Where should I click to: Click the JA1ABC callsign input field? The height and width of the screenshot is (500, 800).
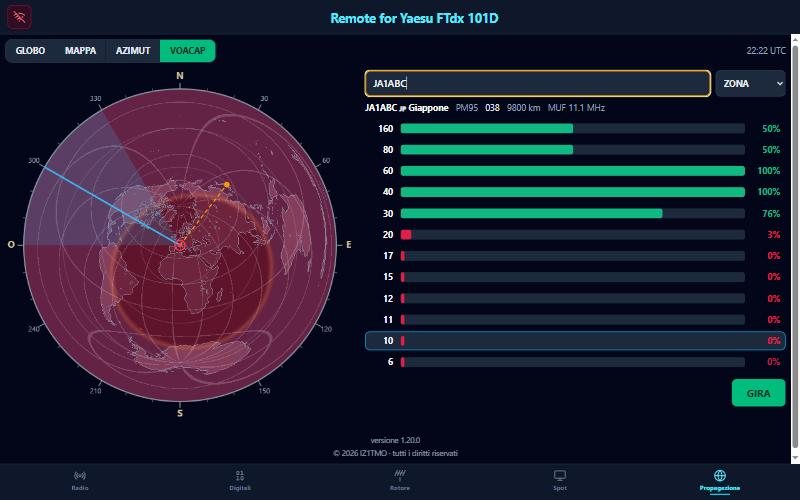pos(537,84)
